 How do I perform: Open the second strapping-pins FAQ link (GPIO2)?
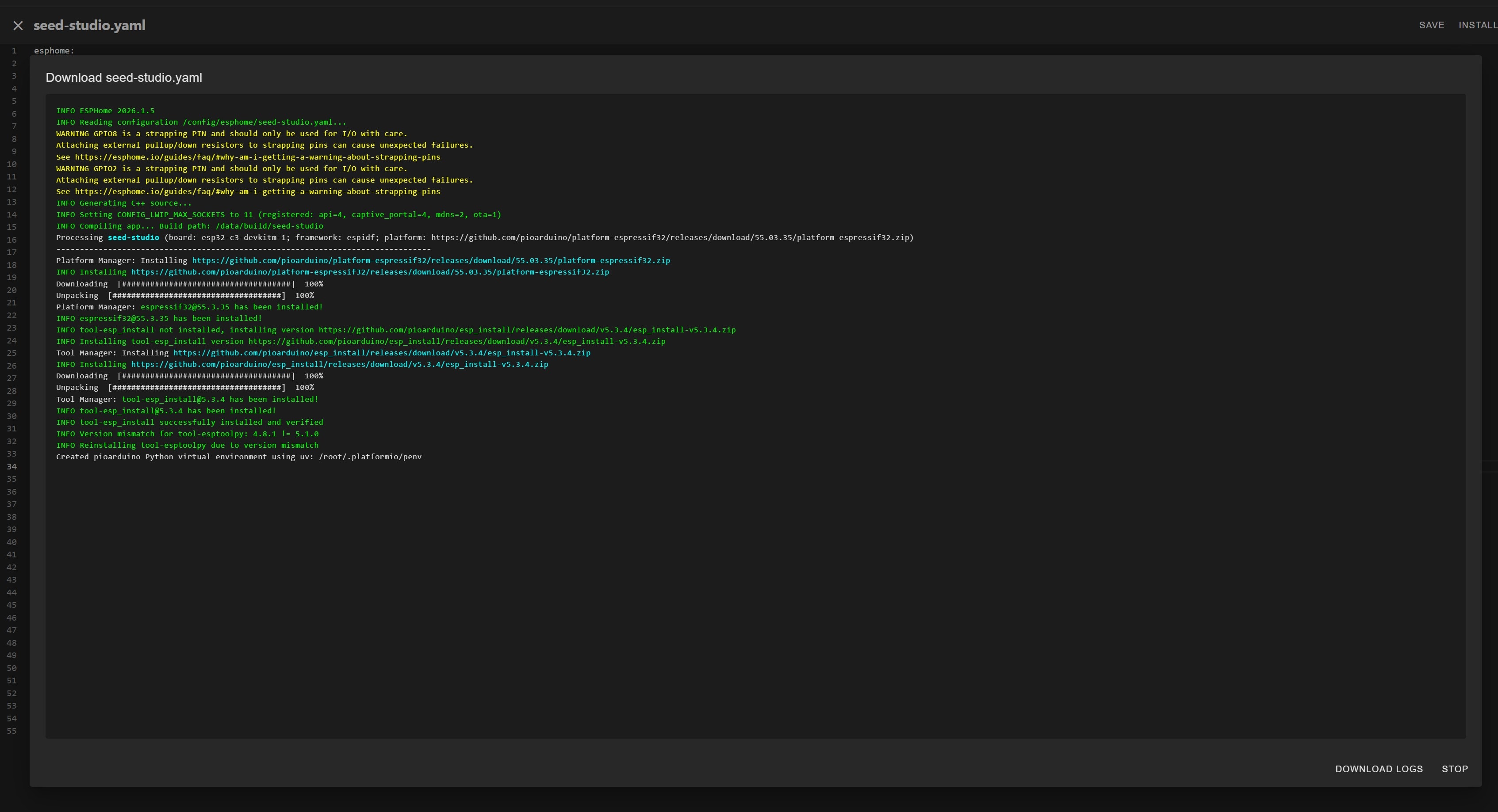[257, 191]
